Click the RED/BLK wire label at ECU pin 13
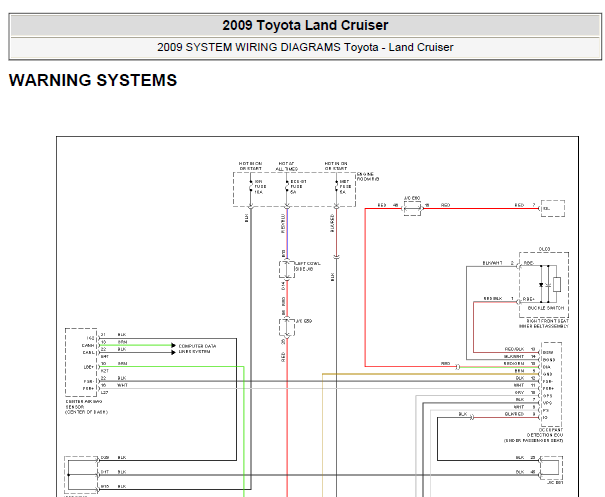605x497 pixels. tap(514, 349)
